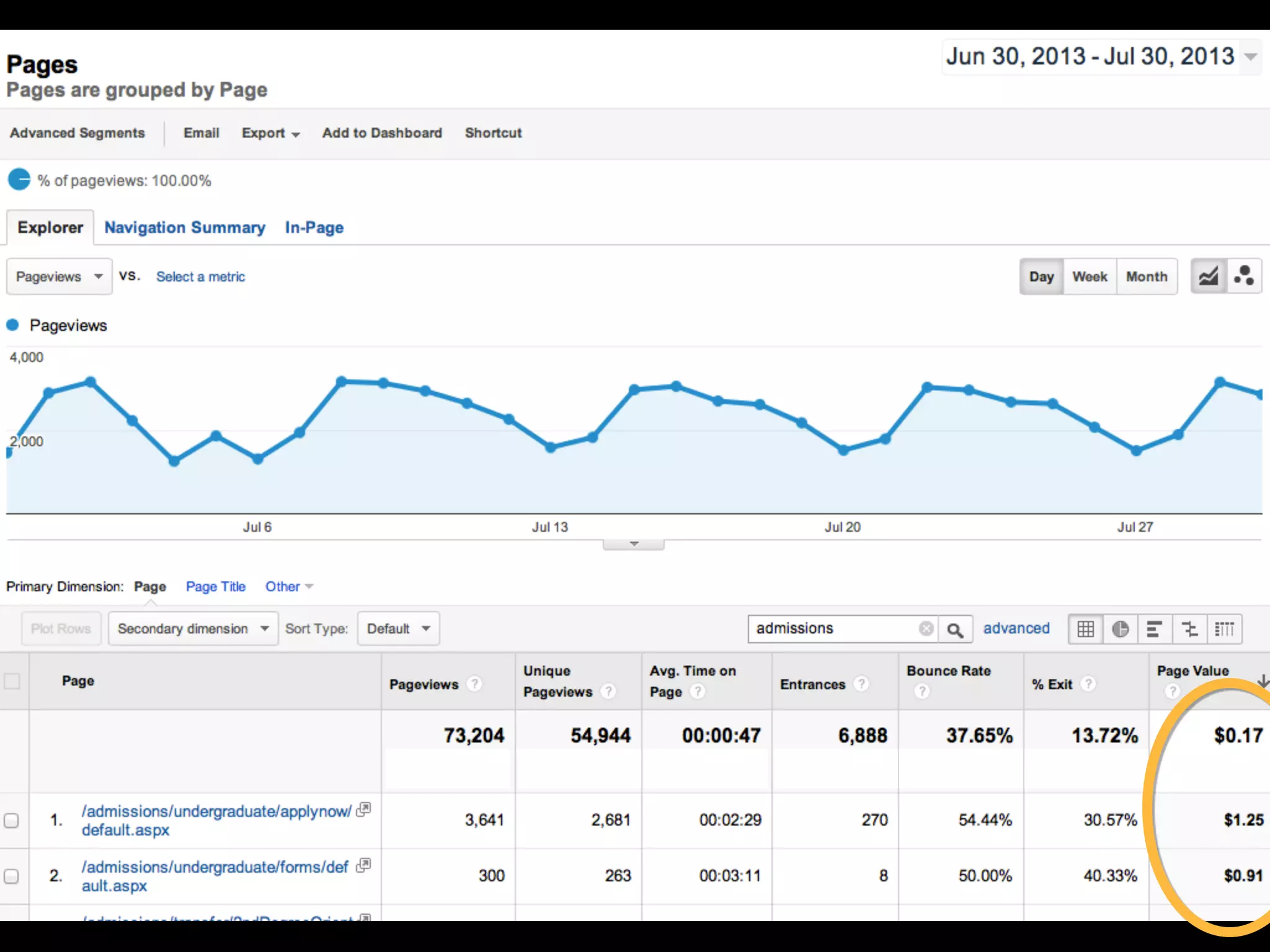
Task: Click the magnifier search button
Action: 955,630
